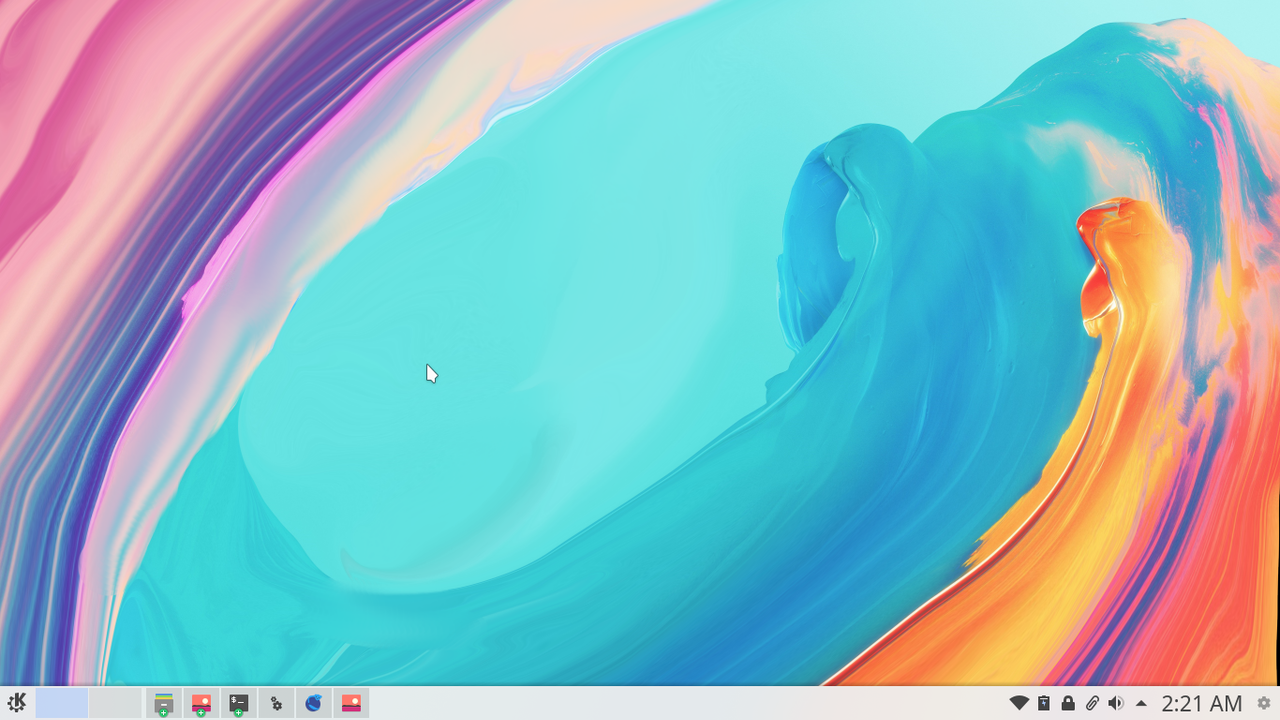Open the image app without plus badge
This screenshot has height=720, width=1280.
(351, 703)
